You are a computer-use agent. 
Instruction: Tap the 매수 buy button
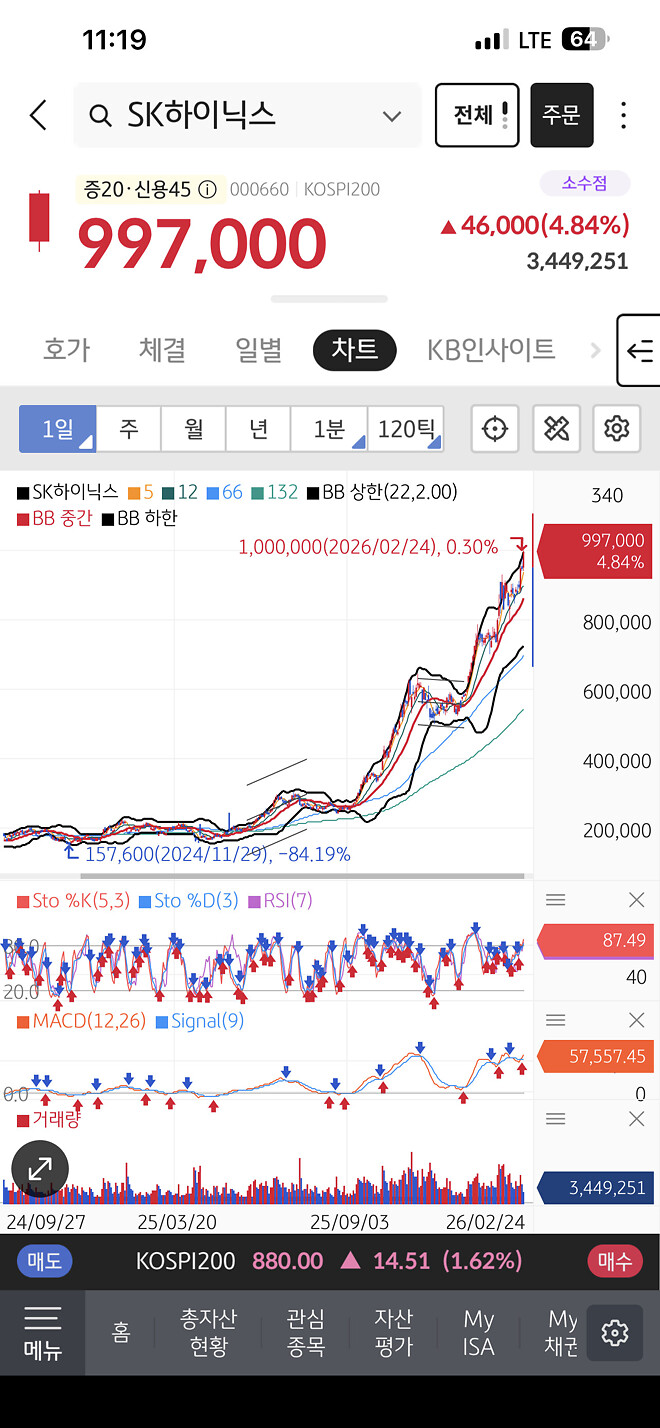pos(615,1261)
